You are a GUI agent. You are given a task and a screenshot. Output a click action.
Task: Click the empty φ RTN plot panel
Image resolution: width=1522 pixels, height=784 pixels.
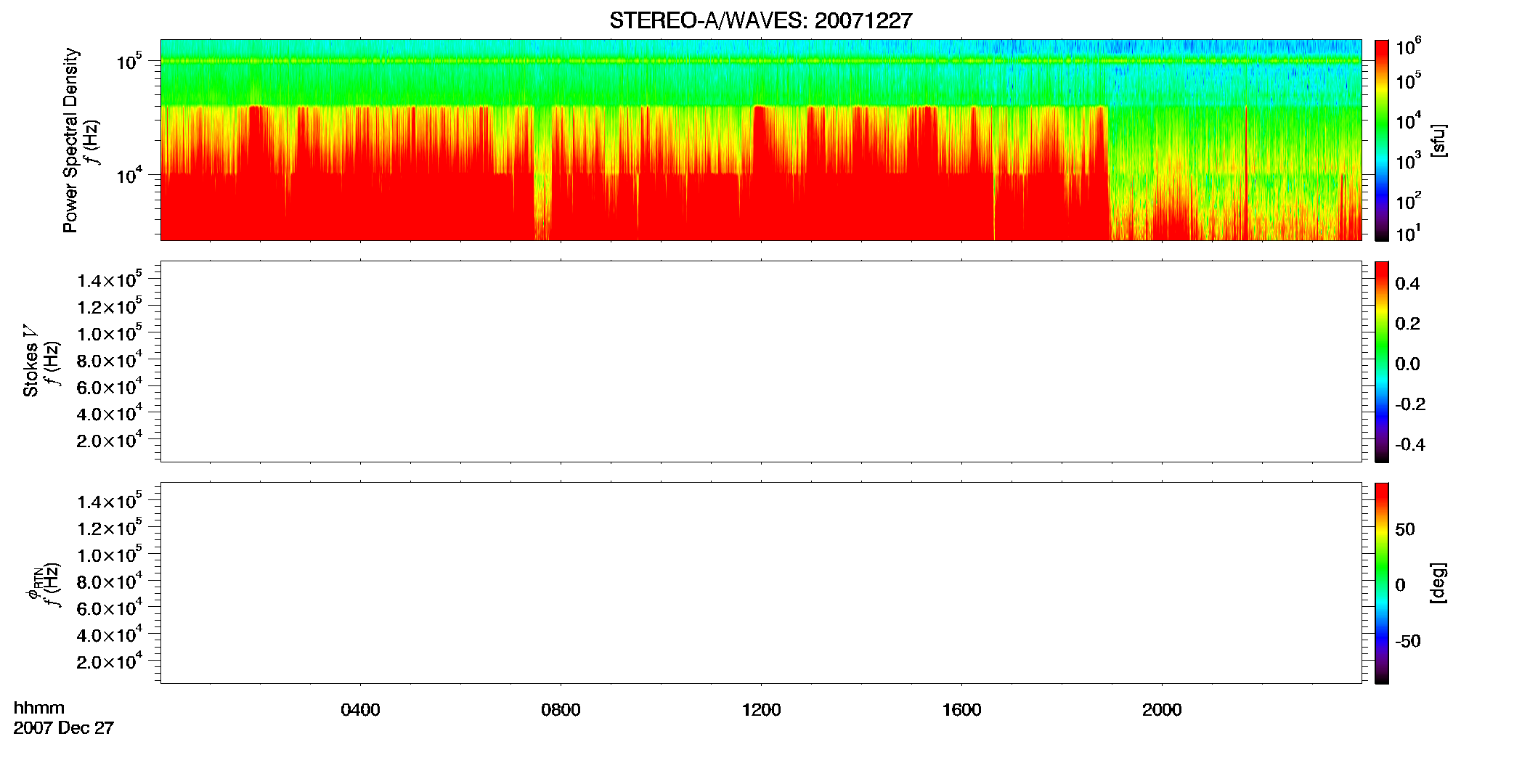(760, 583)
